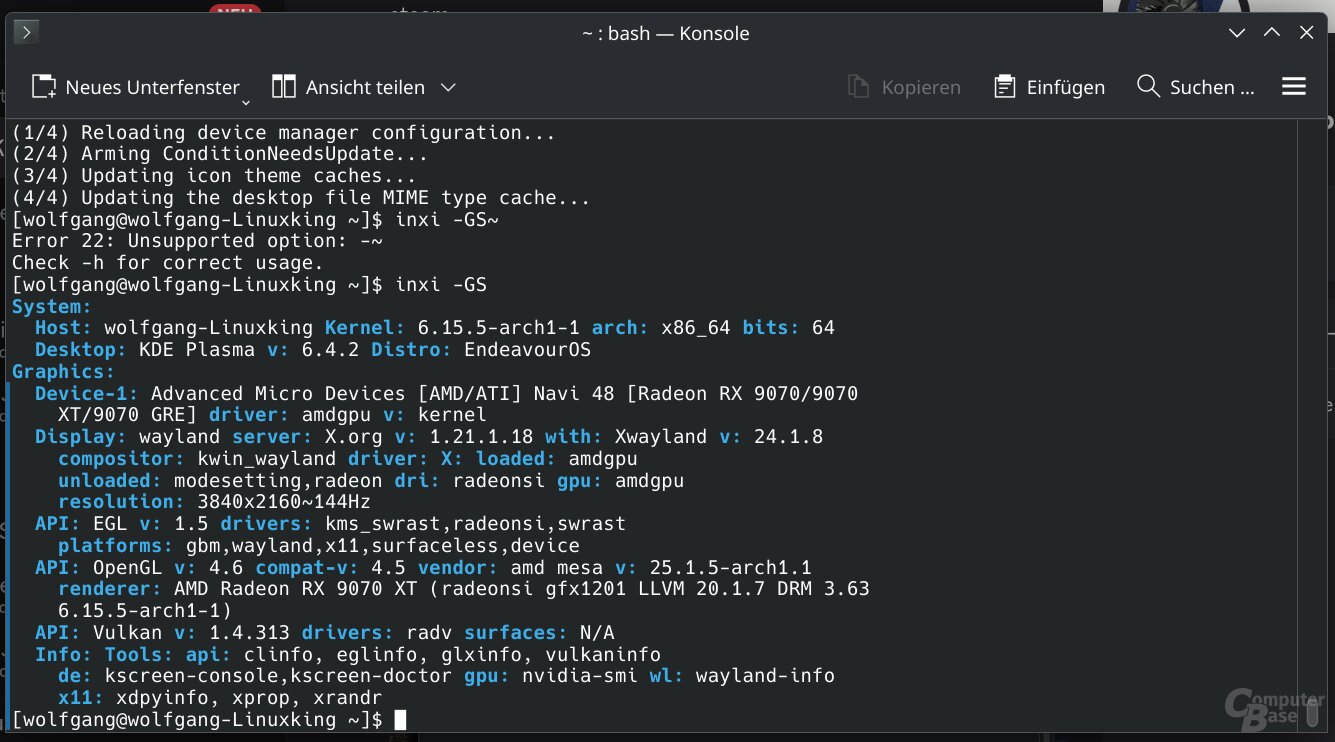Click the Konsole terminal icon in title bar
The image size is (1335, 742).
(27, 33)
